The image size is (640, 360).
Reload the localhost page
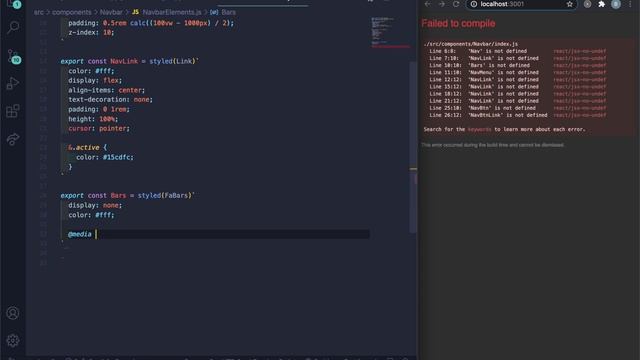tap(456, 4)
